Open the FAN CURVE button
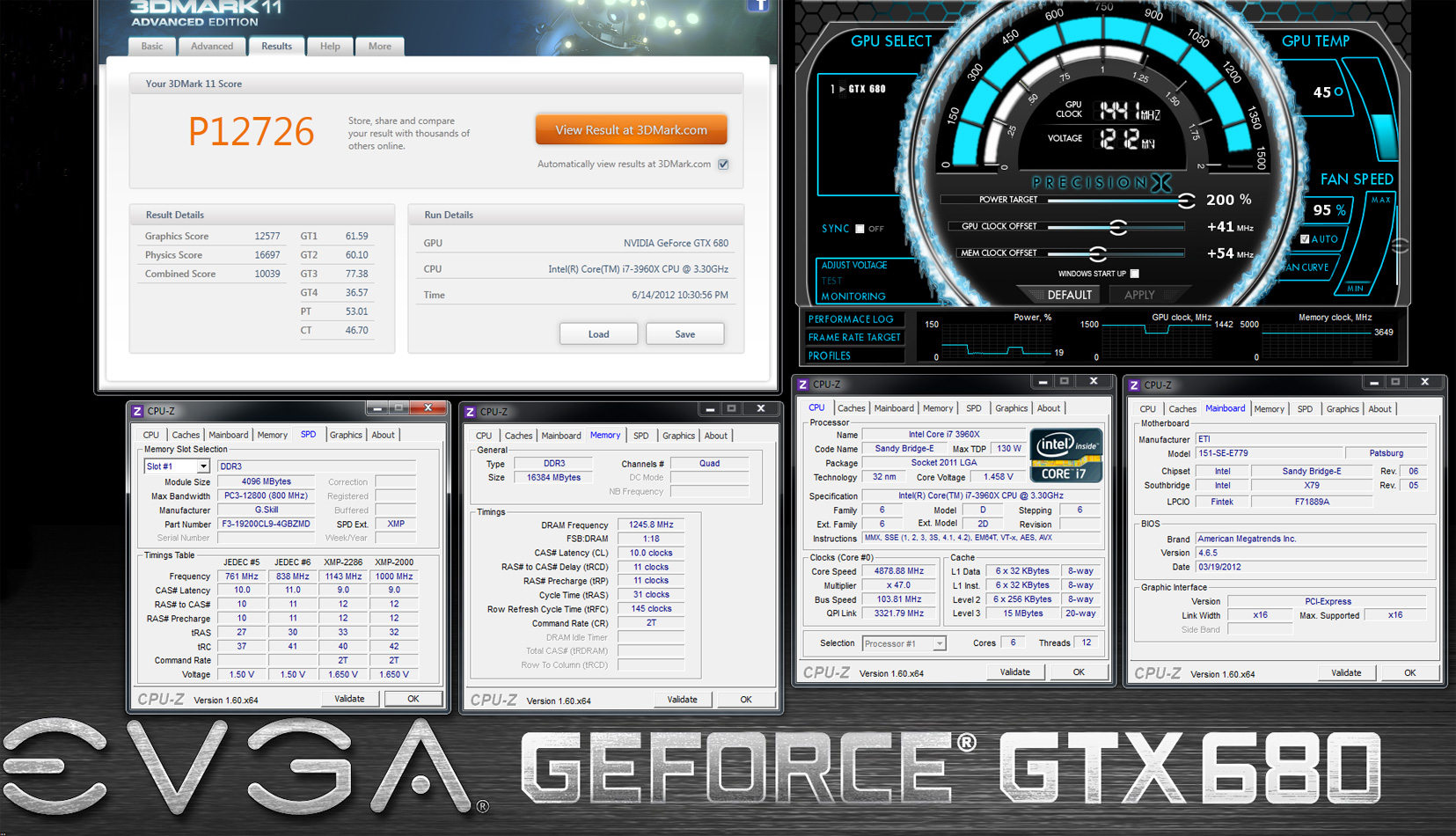 click(1308, 268)
